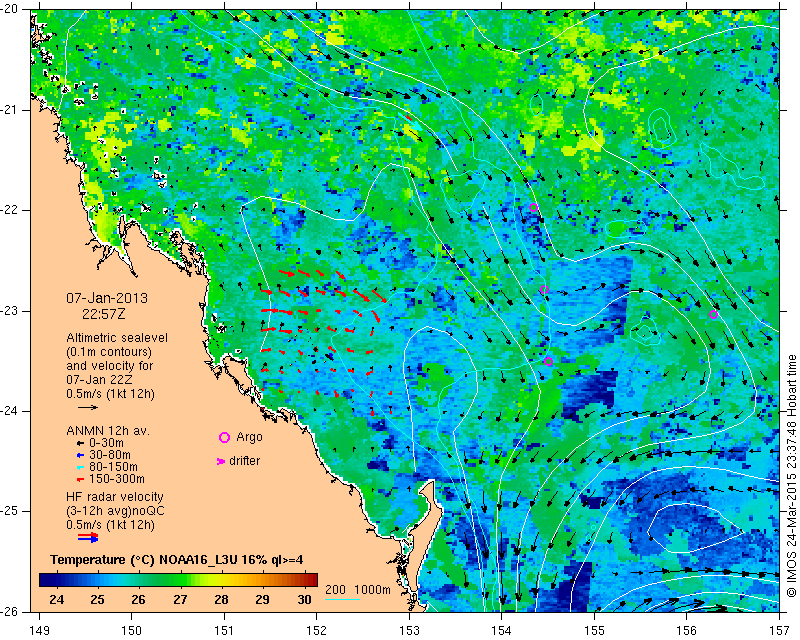Screen dimensions: 800x640
Task: Click the Argo float marker near latitude -22
Action: pos(534,207)
